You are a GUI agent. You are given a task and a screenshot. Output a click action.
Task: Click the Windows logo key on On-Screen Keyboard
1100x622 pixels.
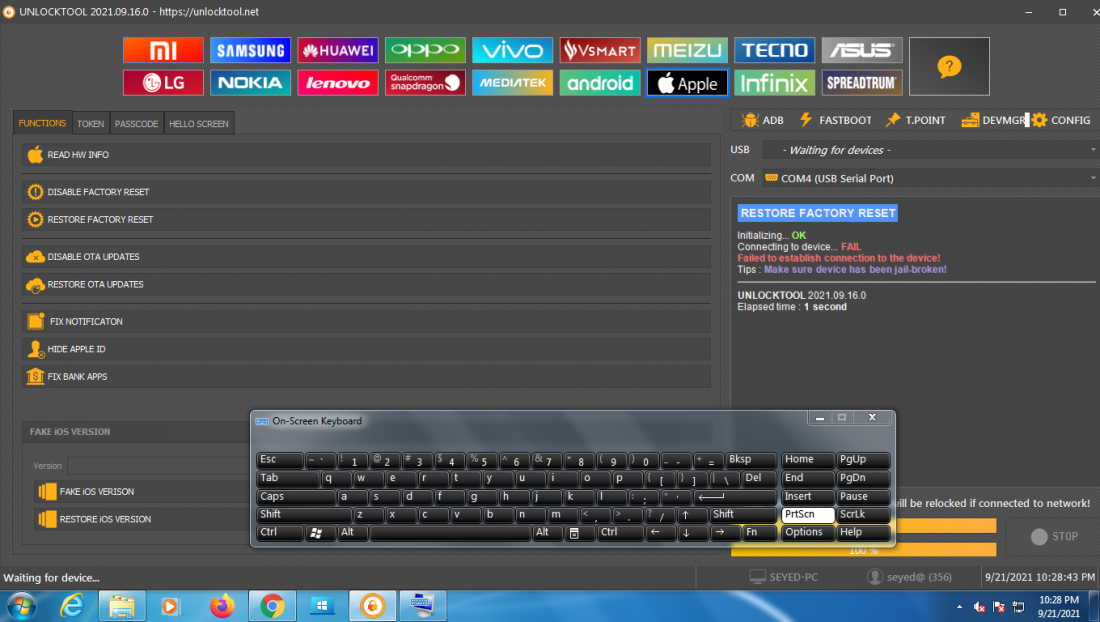[x=320, y=533]
